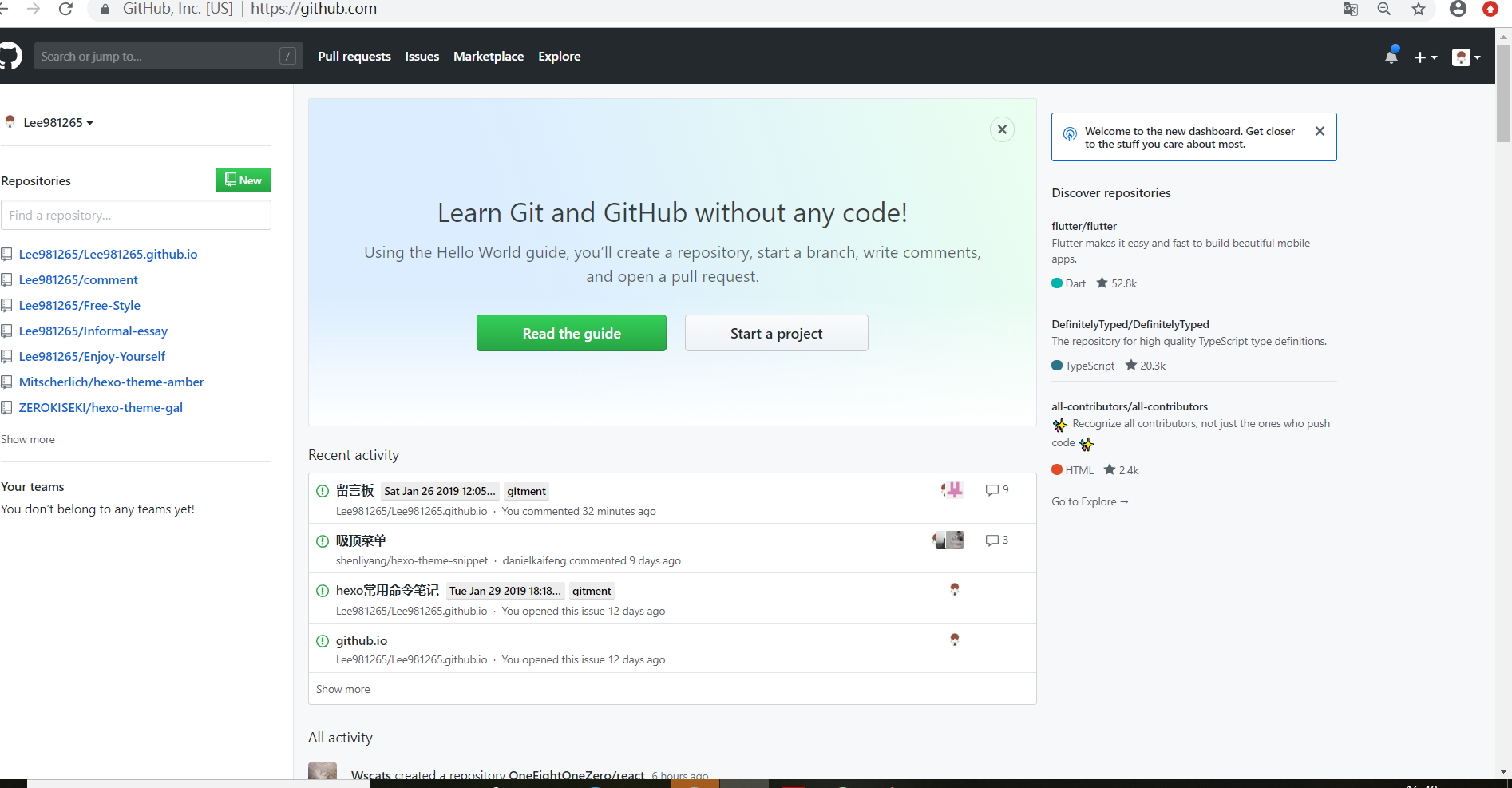This screenshot has width=1512, height=788.
Task: Open DefinitelyTyped/DefinitelyTyped repository
Action: tap(1130, 325)
